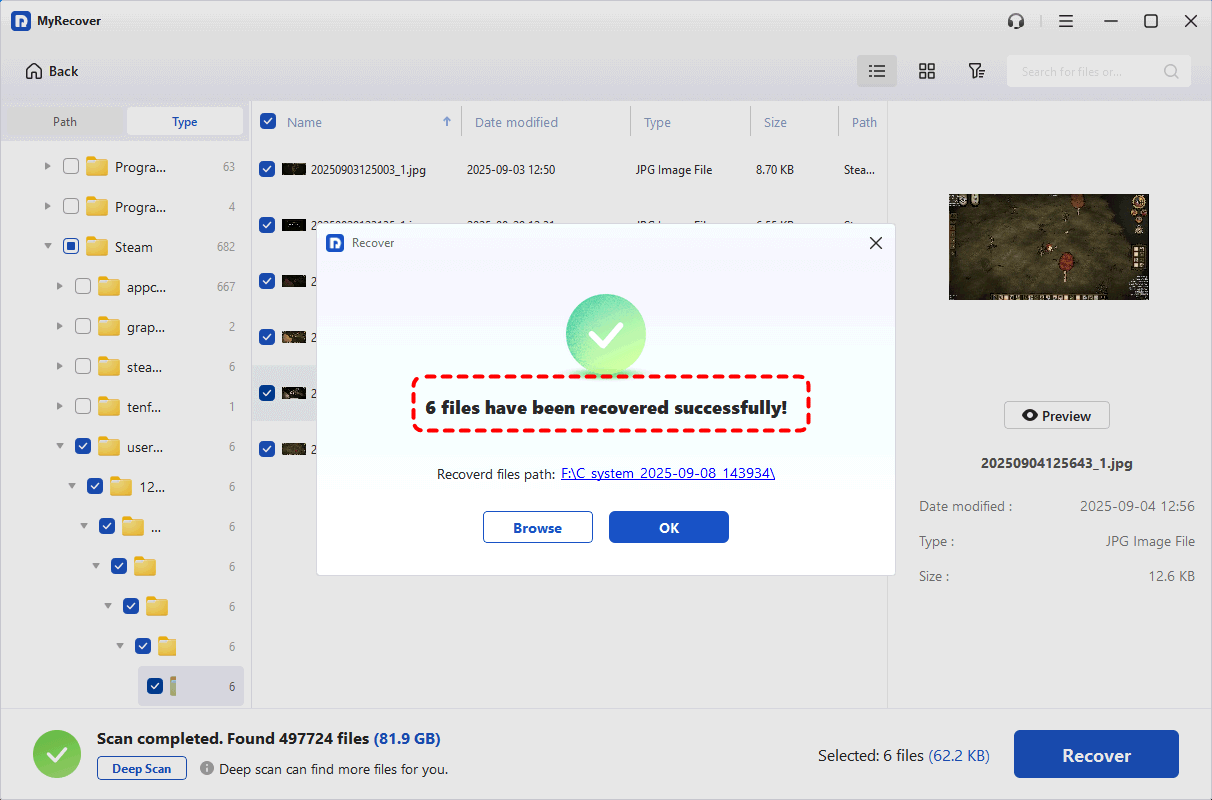Click the big Recover button
The width and height of the screenshot is (1212, 800).
point(1096,754)
